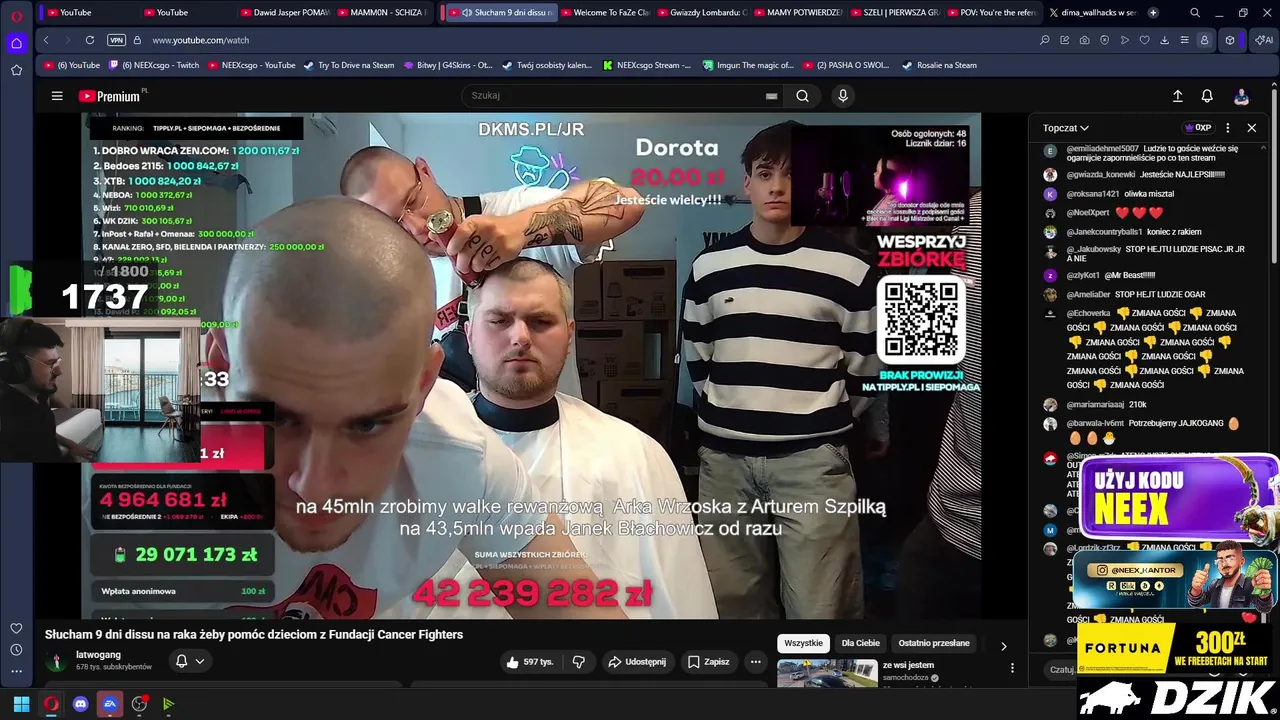
Task: Open Discord from the taskbar
Action: 80,704
